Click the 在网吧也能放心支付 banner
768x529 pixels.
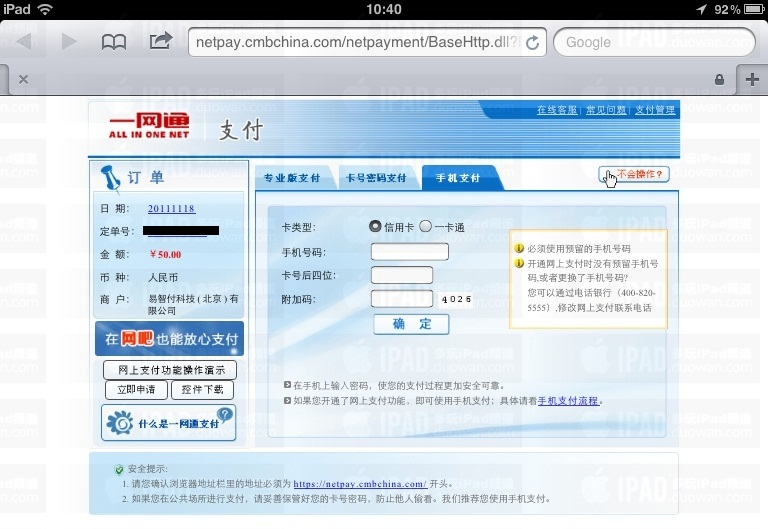tap(169, 338)
